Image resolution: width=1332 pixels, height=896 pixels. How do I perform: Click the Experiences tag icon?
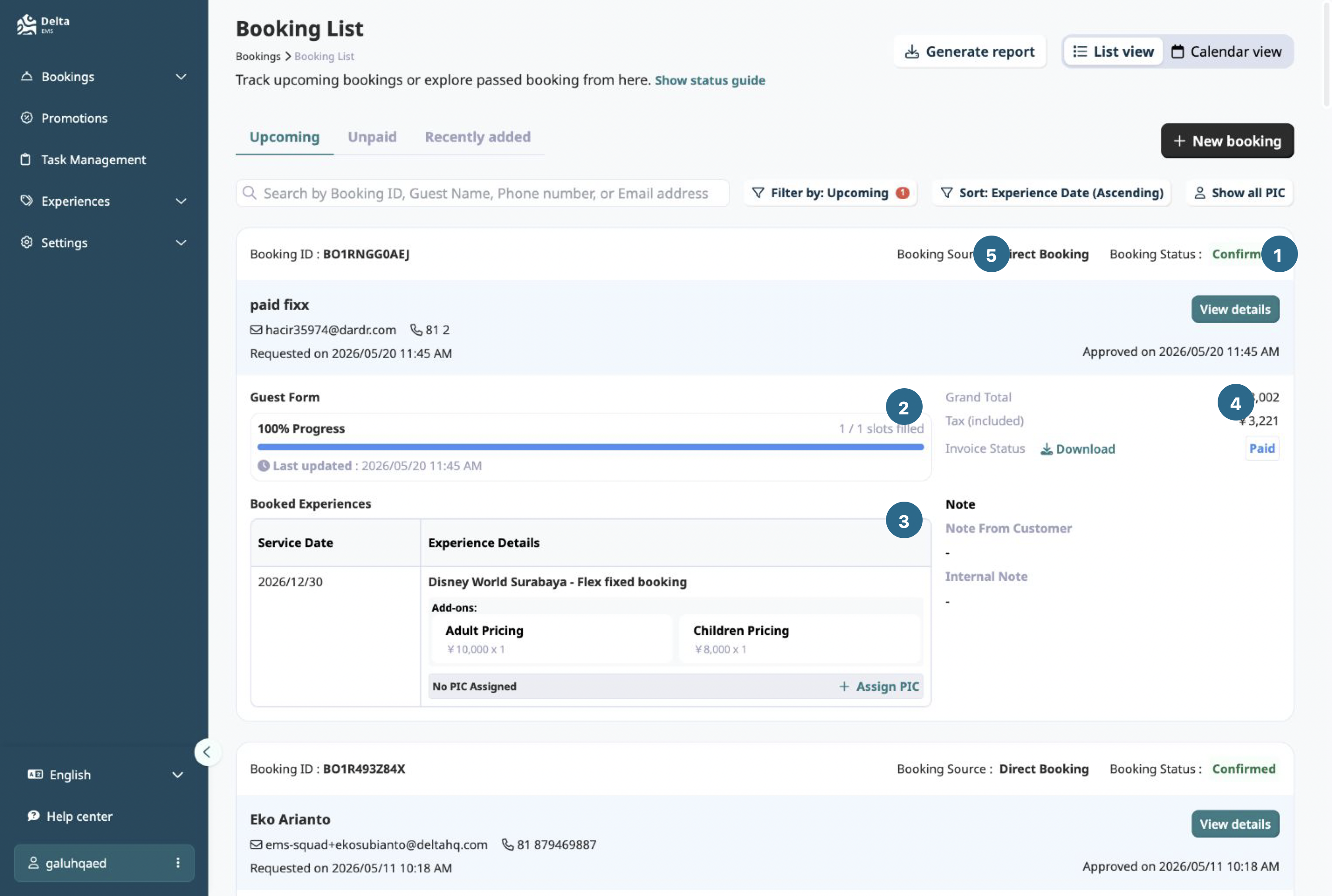(x=26, y=201)
